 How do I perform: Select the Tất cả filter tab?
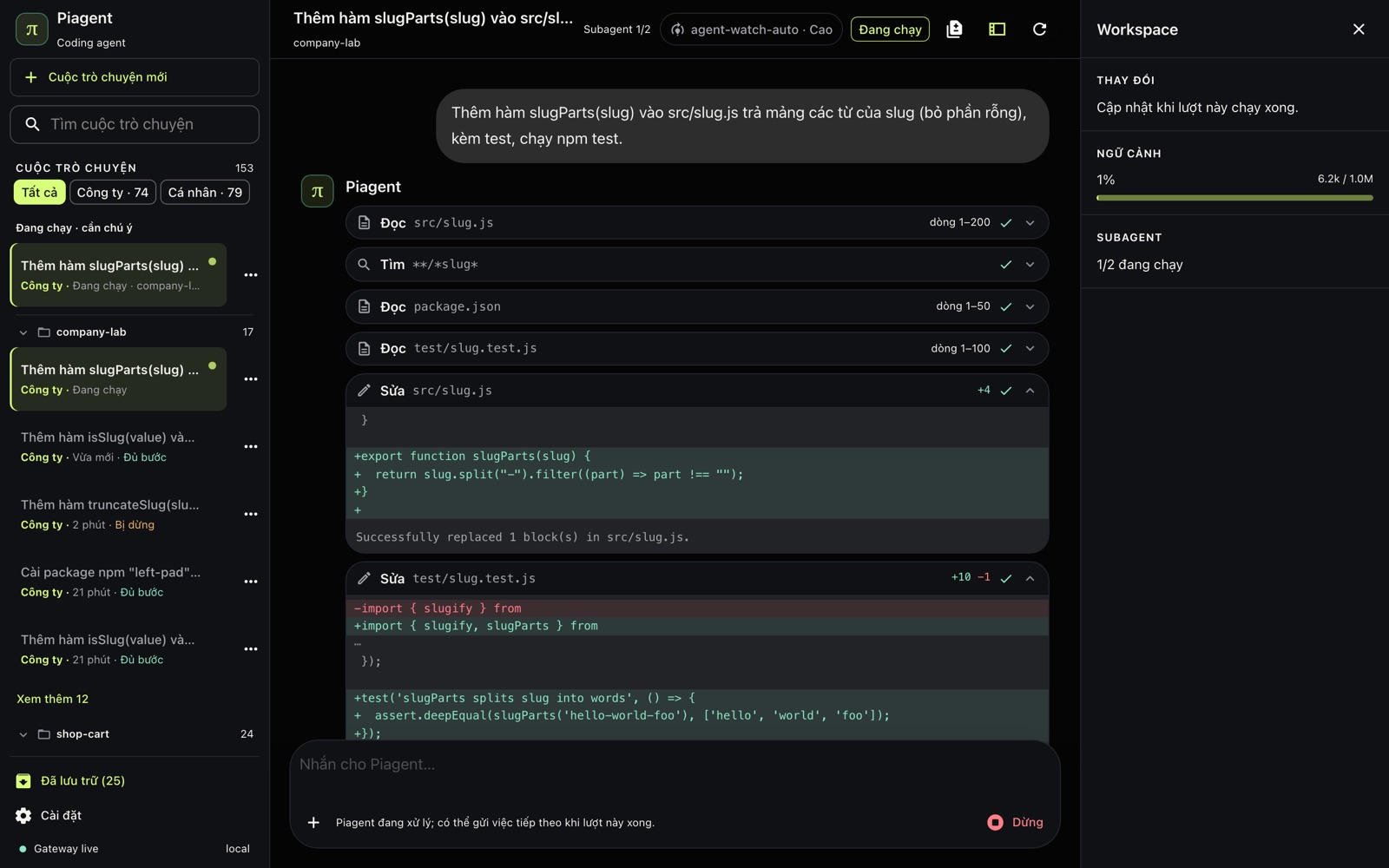[39, 193]
